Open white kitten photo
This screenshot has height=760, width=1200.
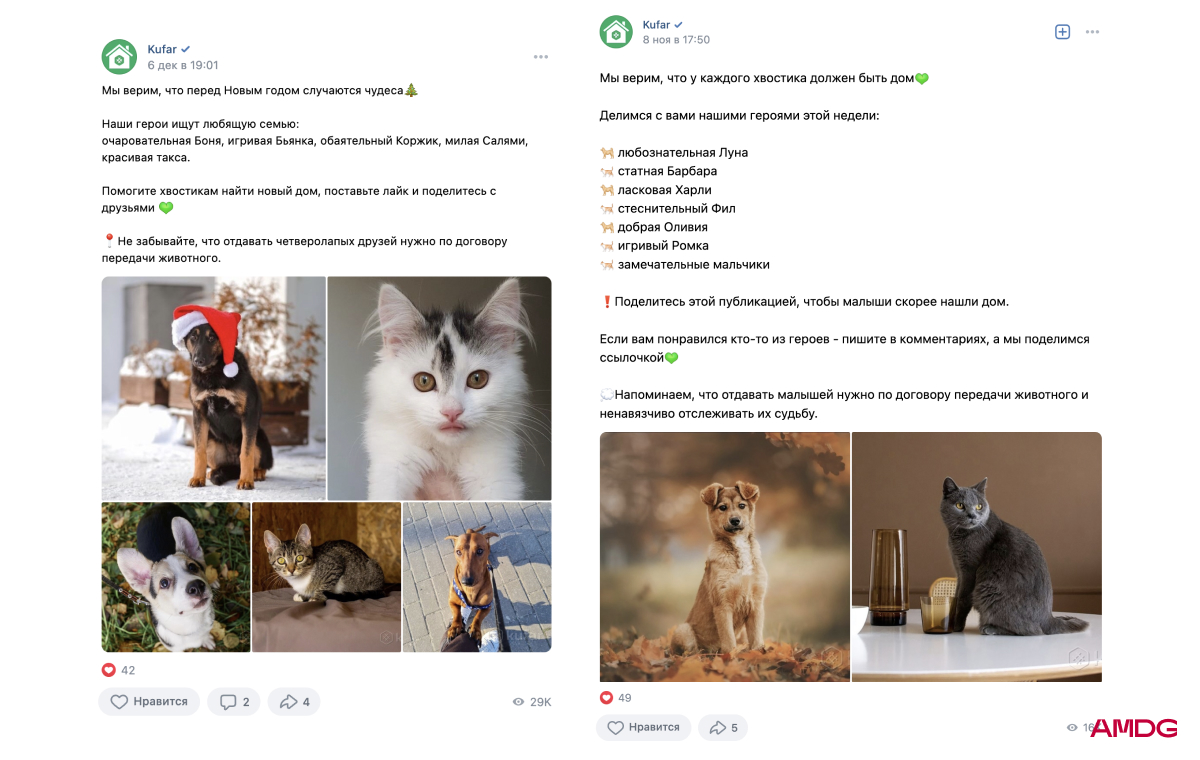pos(440,388)
